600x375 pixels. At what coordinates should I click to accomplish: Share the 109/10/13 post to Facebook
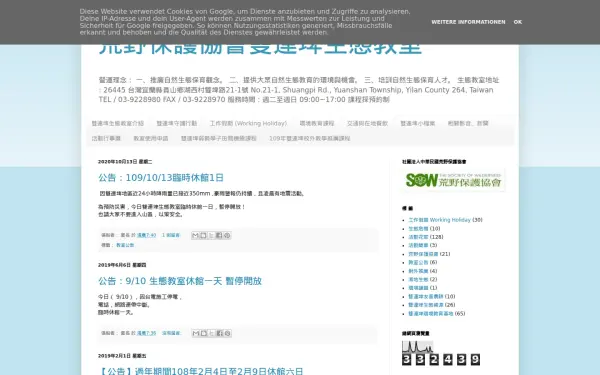coord(219,235)
